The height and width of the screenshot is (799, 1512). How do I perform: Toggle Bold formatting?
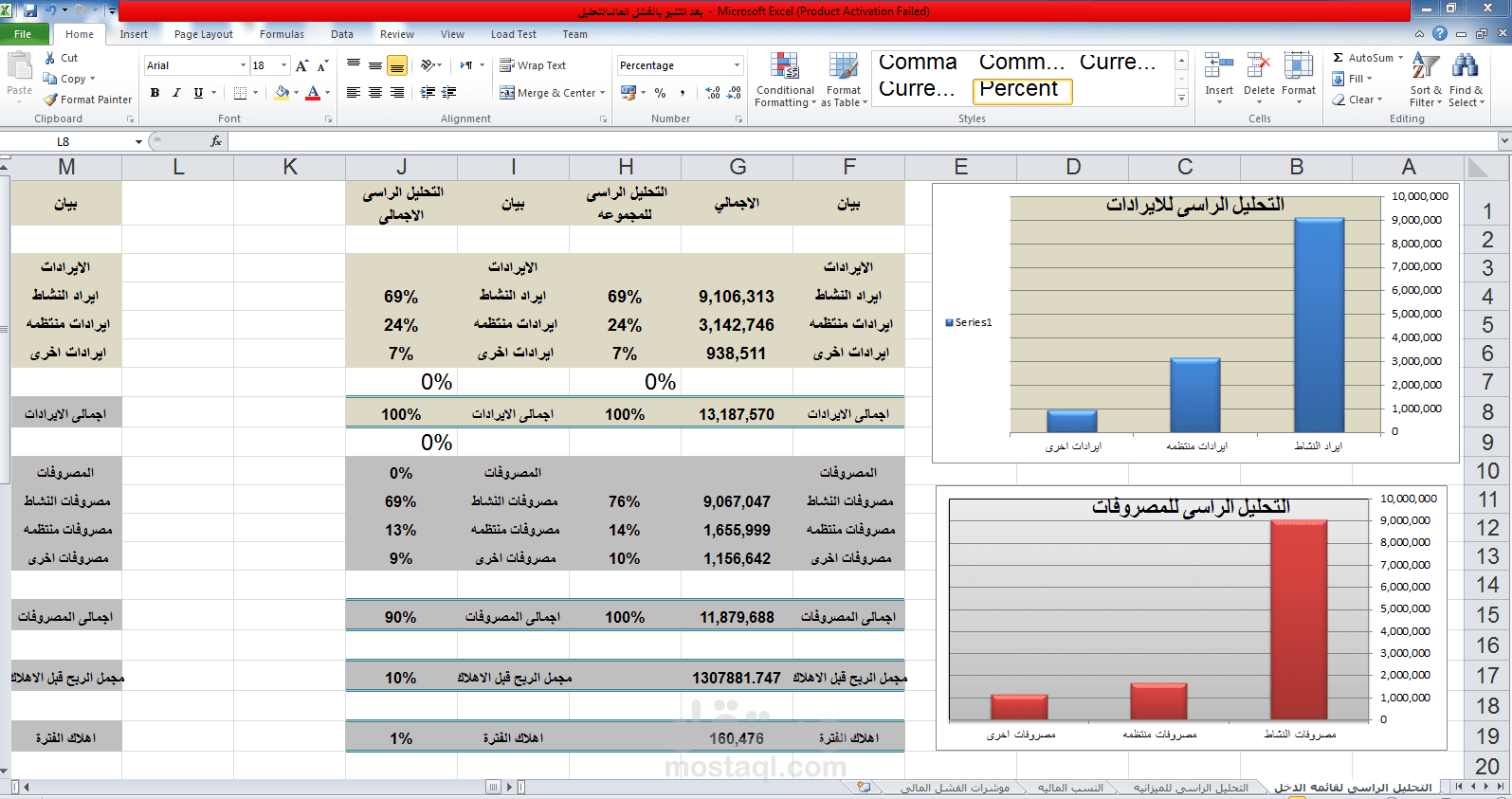(155, 93)
